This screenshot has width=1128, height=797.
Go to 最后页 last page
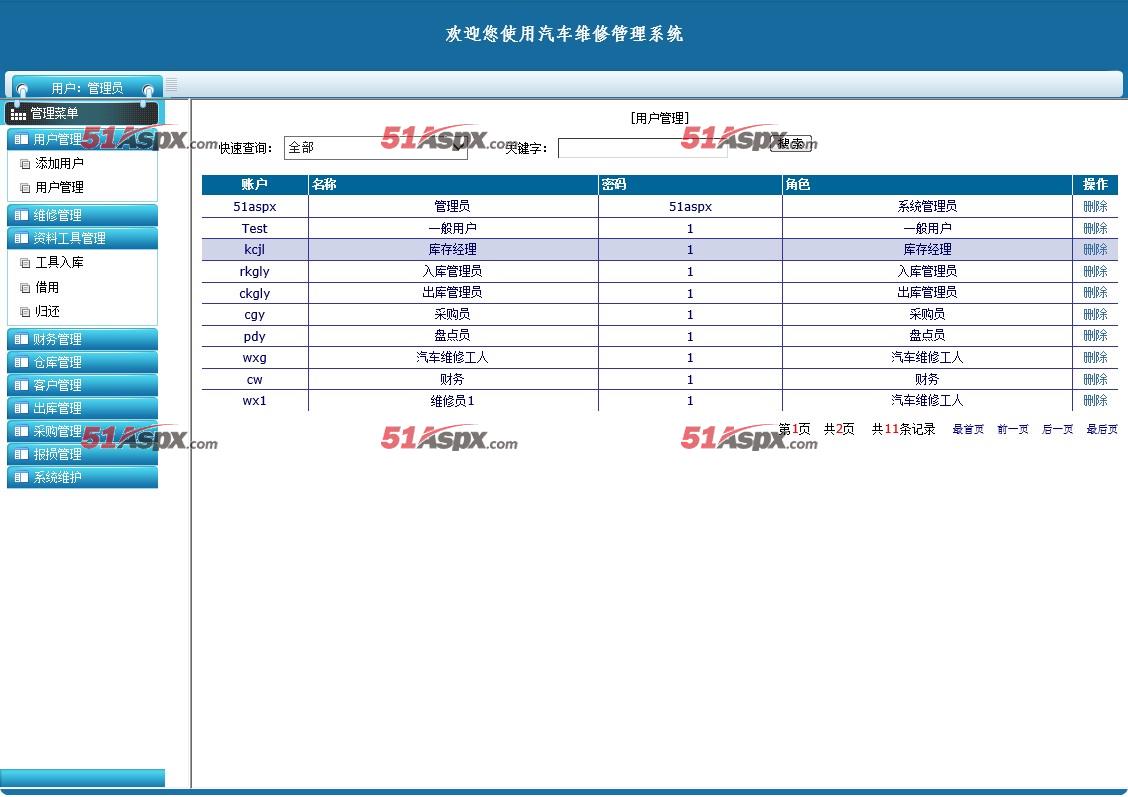coord(1101,429)
